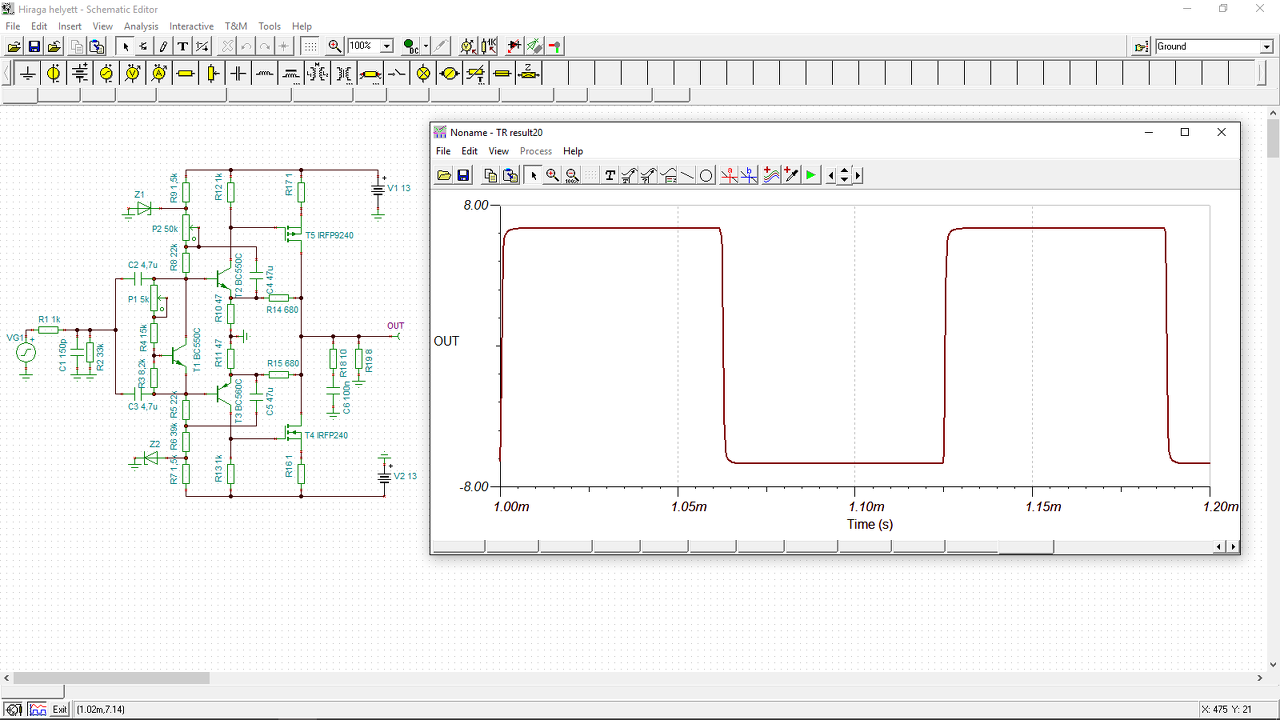The height and width of the screenshot is (720, 1280).
Task: Click the Ground component icon
Action: pos(28,73)
